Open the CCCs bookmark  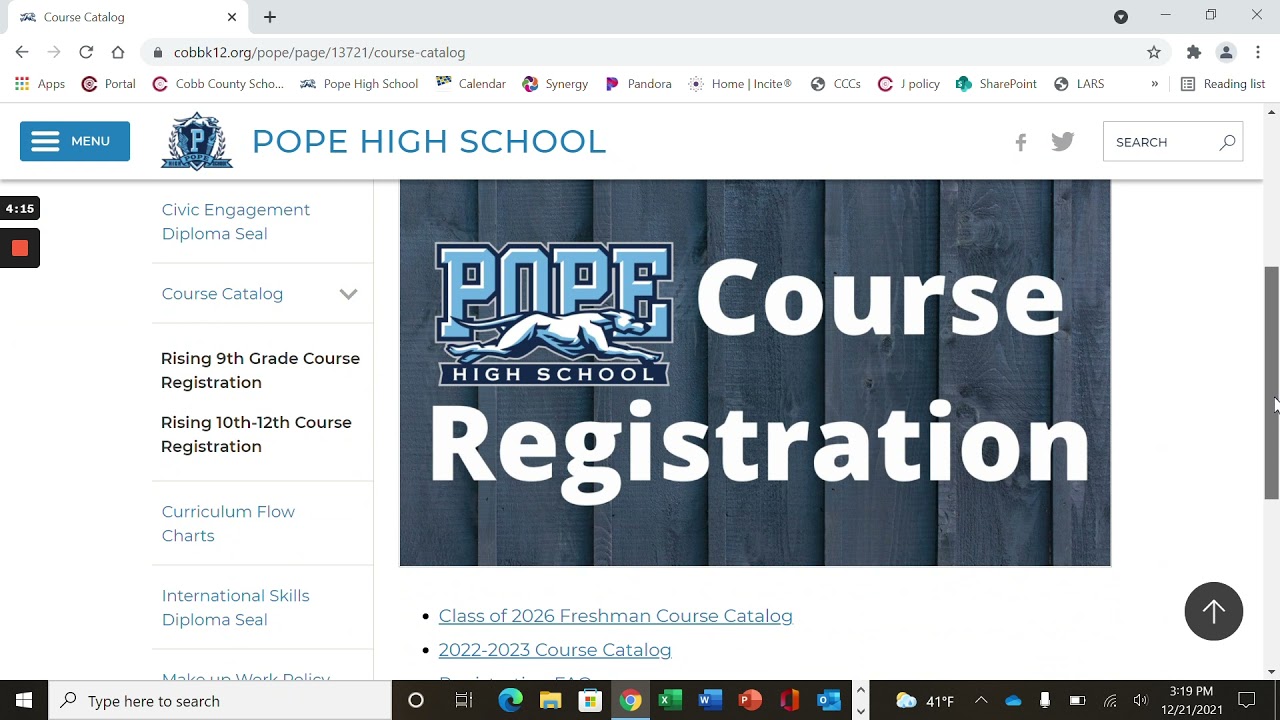click(x=836, y=84)
